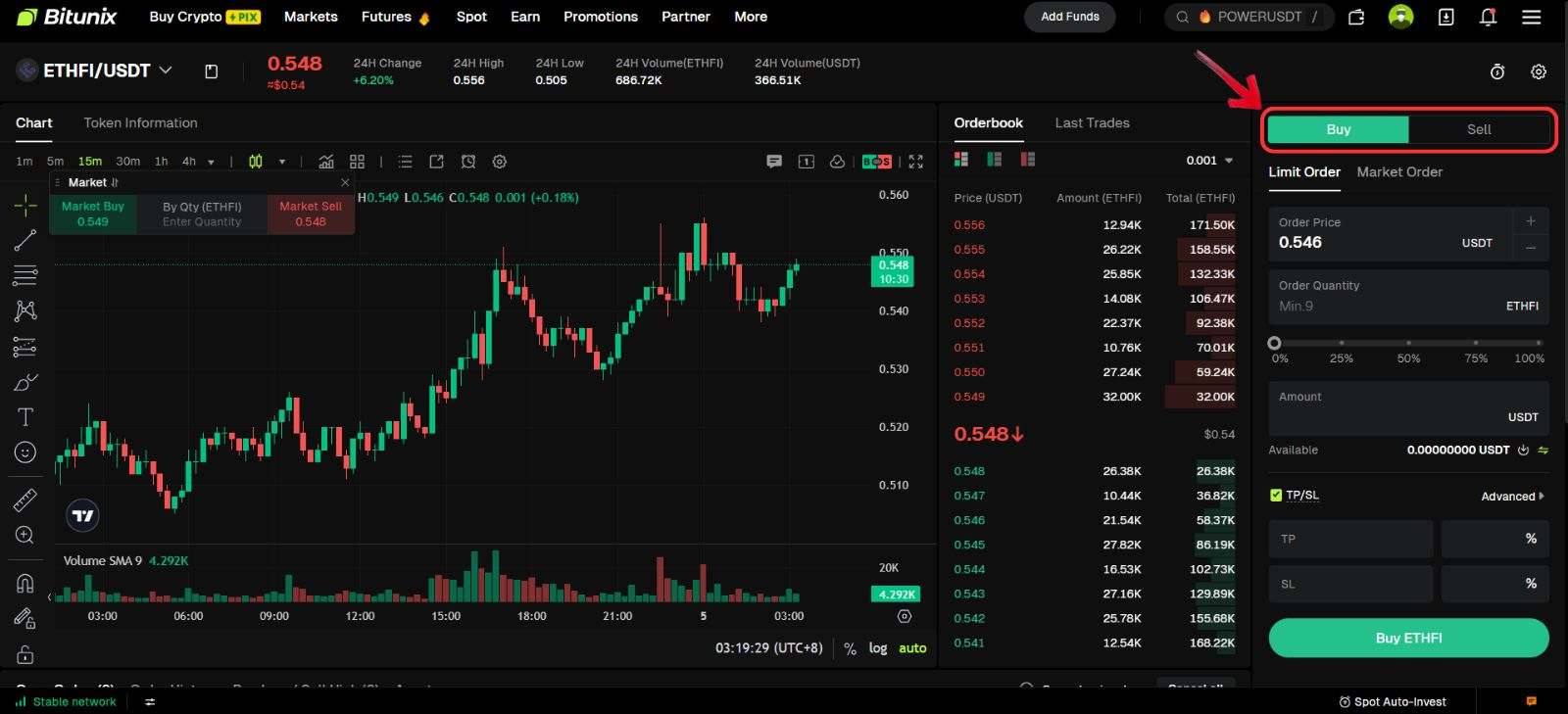Open the More menu in navigation

751,17
